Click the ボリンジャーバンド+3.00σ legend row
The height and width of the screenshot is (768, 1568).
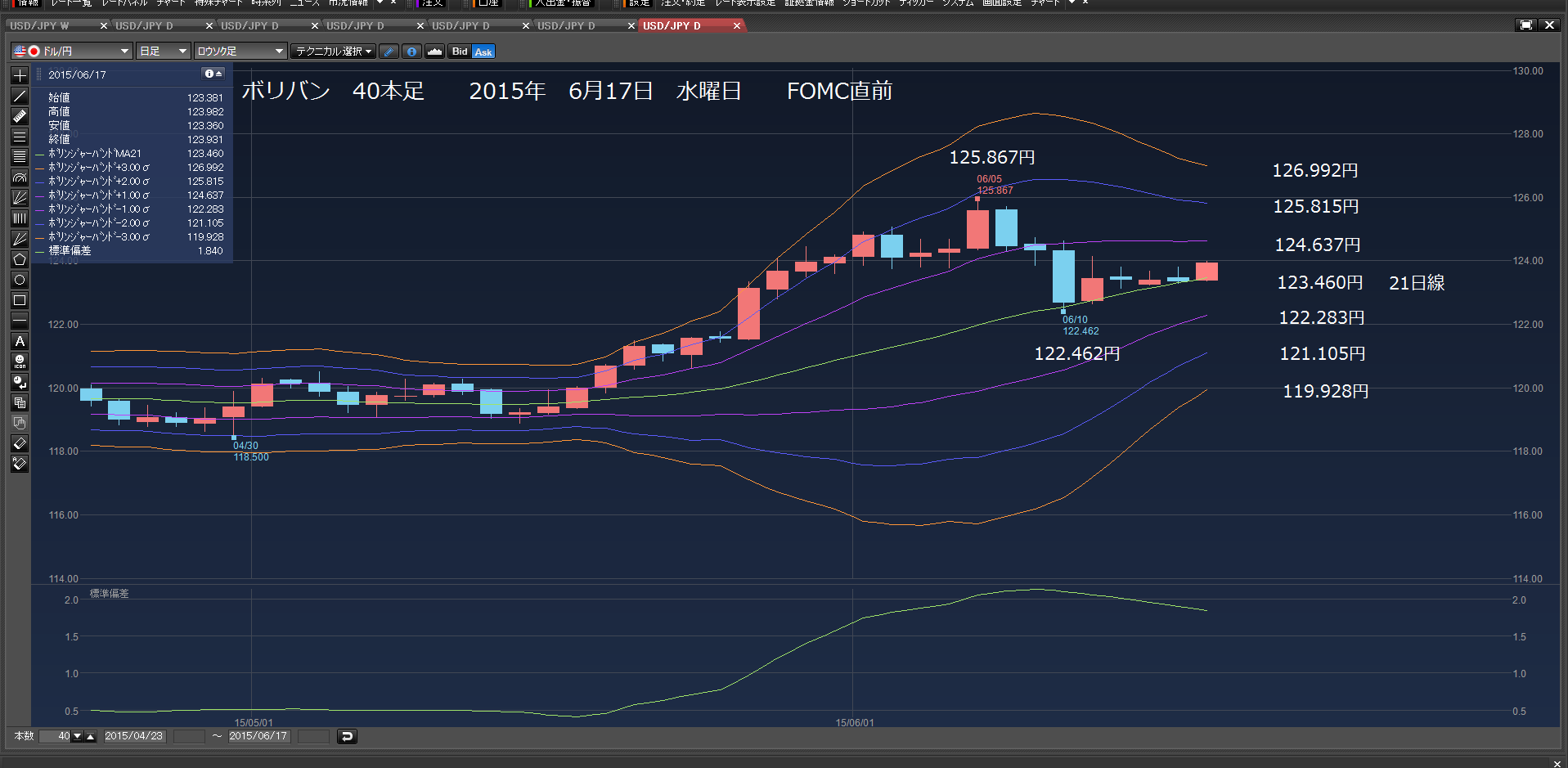(131, 168)
